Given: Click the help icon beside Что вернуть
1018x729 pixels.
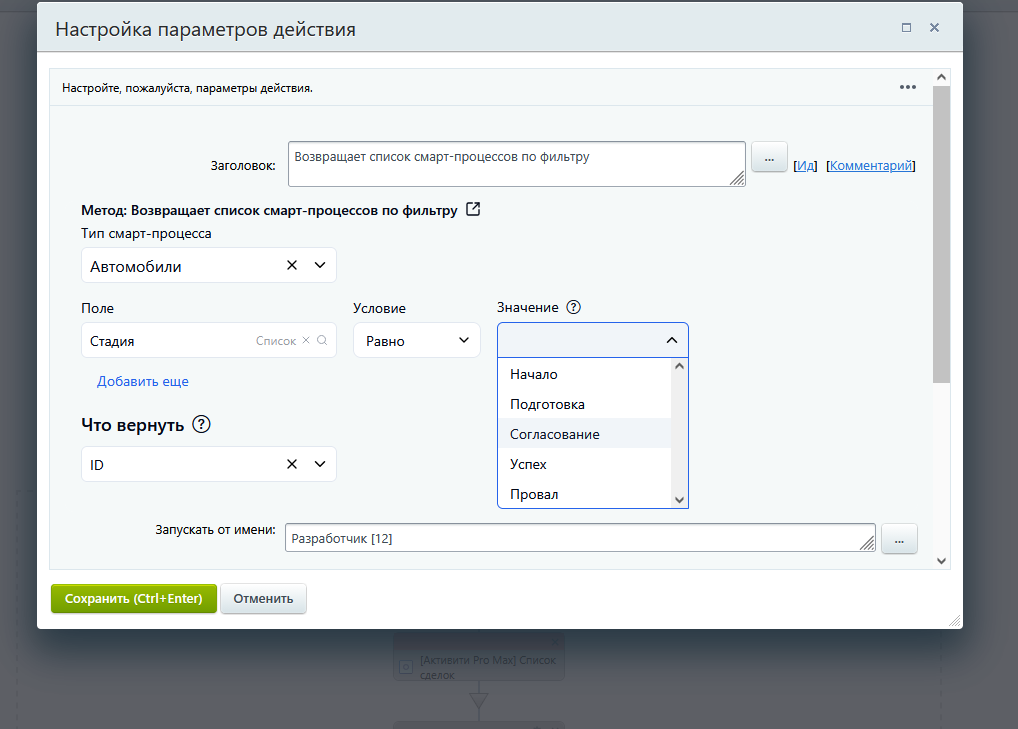Looking at the screenshot, I should pos(202,425).
